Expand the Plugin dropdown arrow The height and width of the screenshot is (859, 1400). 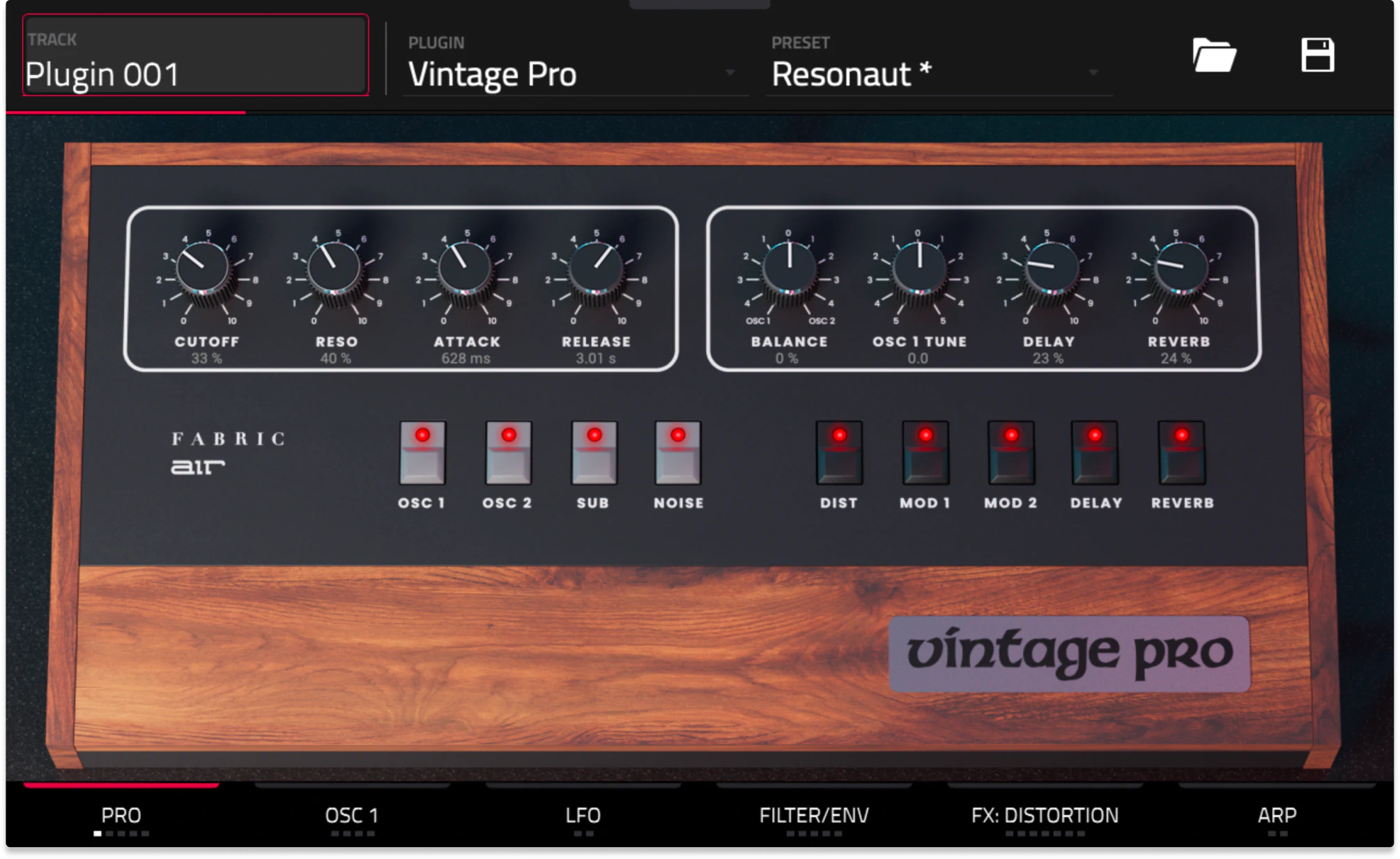point(730,72)
